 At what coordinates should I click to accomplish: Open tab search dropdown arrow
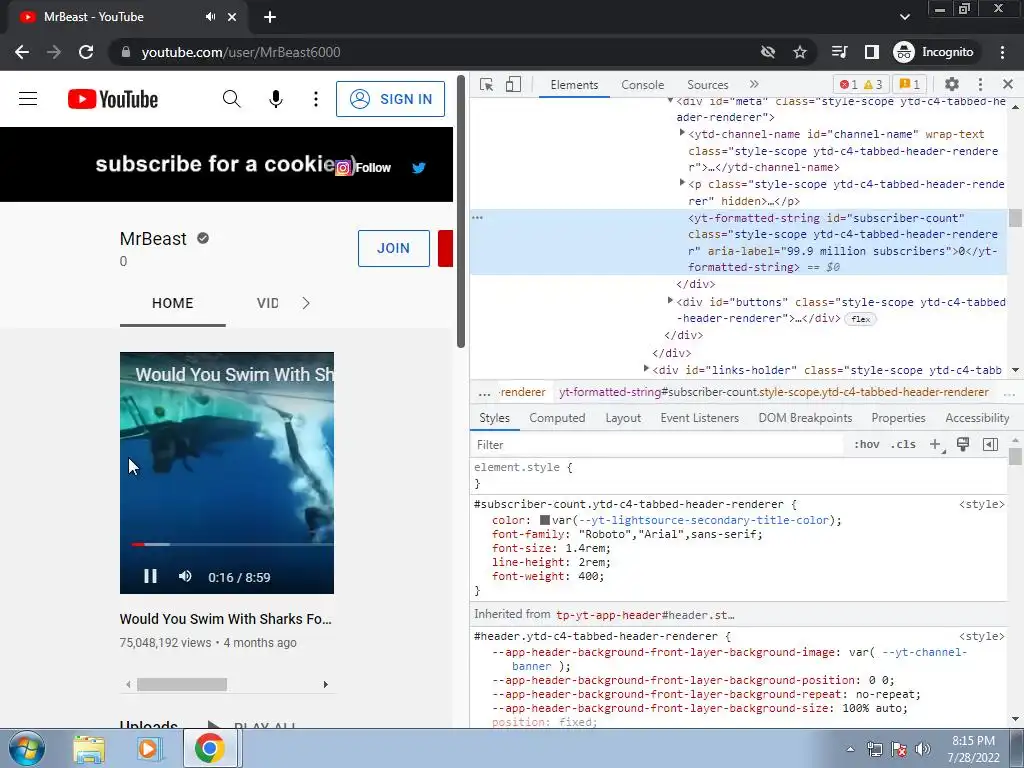pyautogui.click(x=904, y=17)
